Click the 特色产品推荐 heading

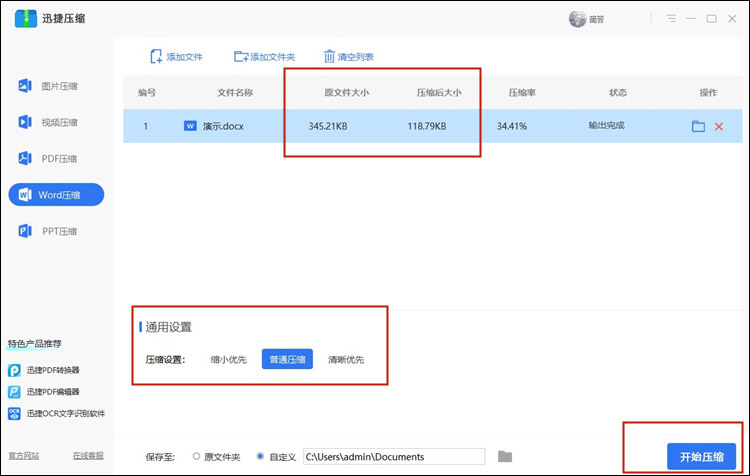(34, 343)
